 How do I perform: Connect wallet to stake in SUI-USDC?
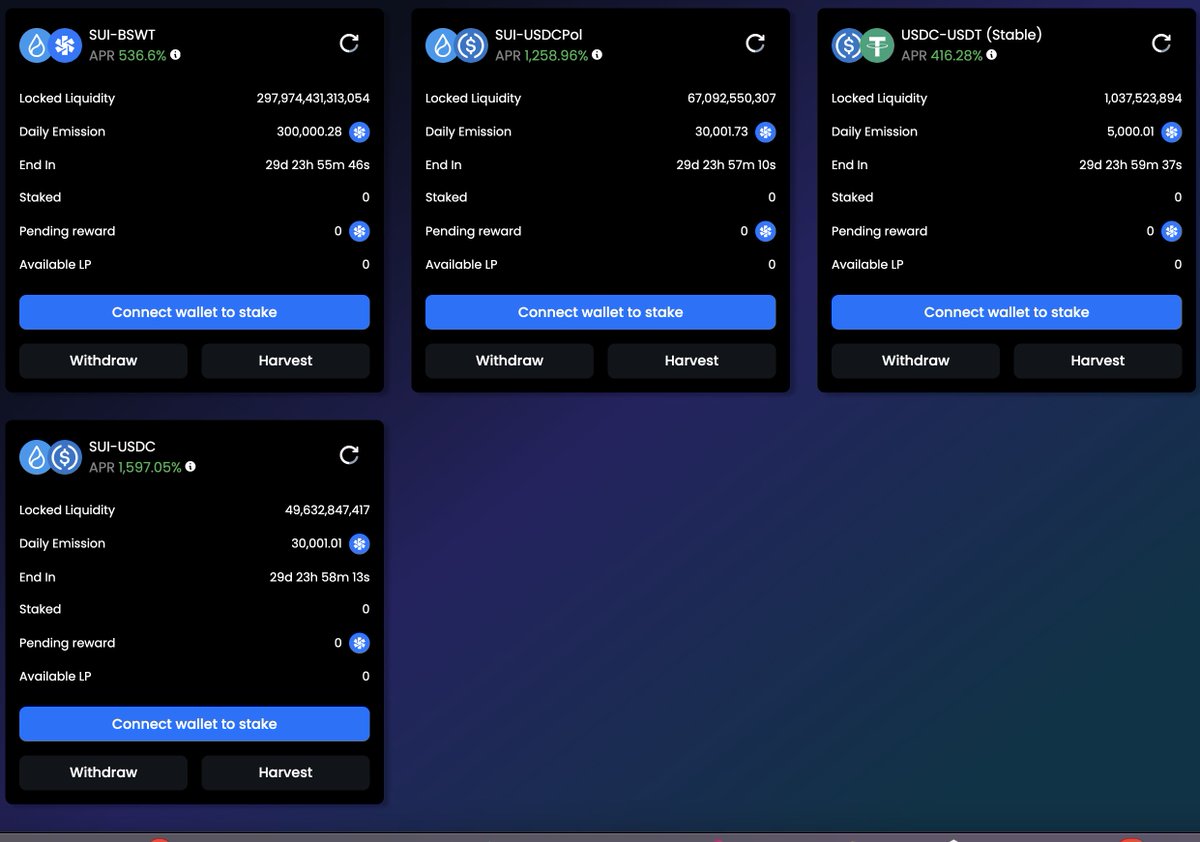coord(194,724)
